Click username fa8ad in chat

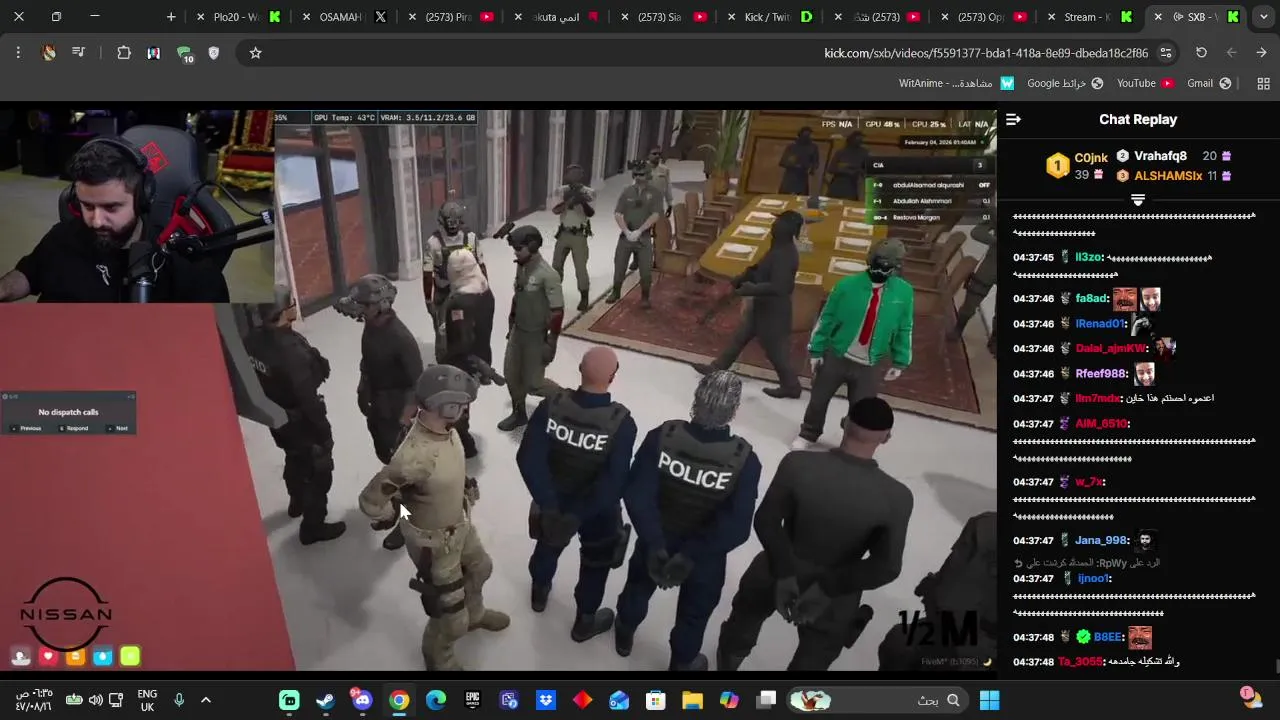(x=1091, y=298)
